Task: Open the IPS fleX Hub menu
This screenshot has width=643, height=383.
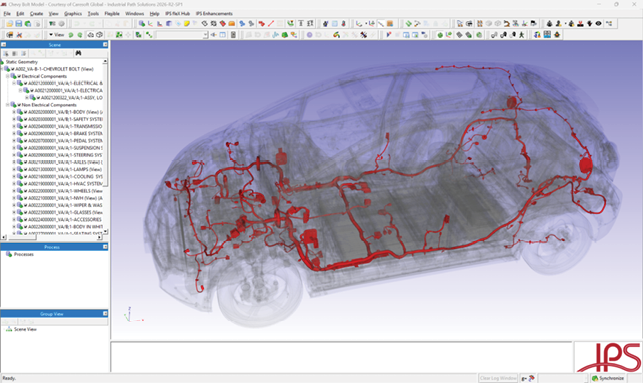Action: [178, 14]
